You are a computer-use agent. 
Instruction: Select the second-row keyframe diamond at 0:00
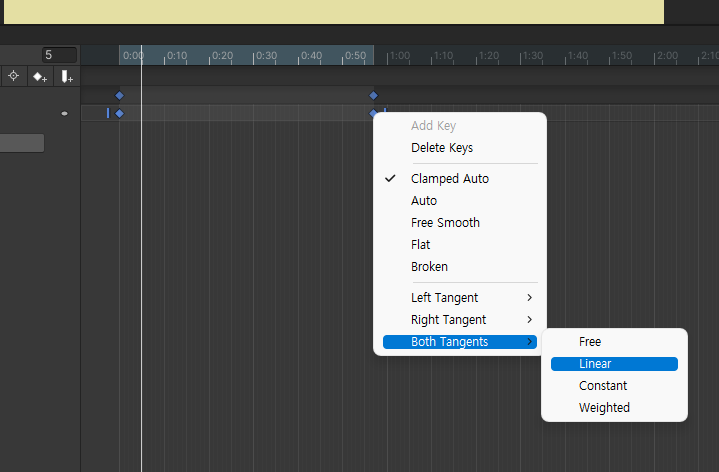tap(119, 114)
